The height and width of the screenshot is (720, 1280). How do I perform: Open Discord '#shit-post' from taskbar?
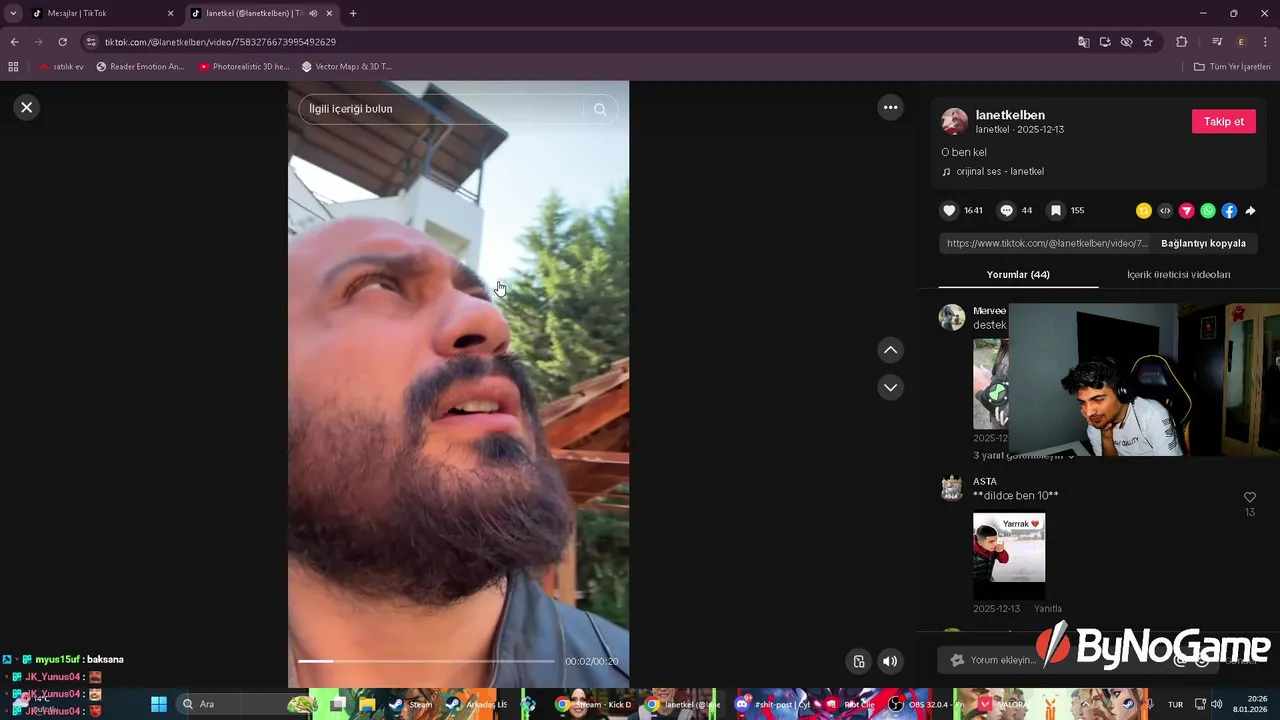tap(773, 704)
